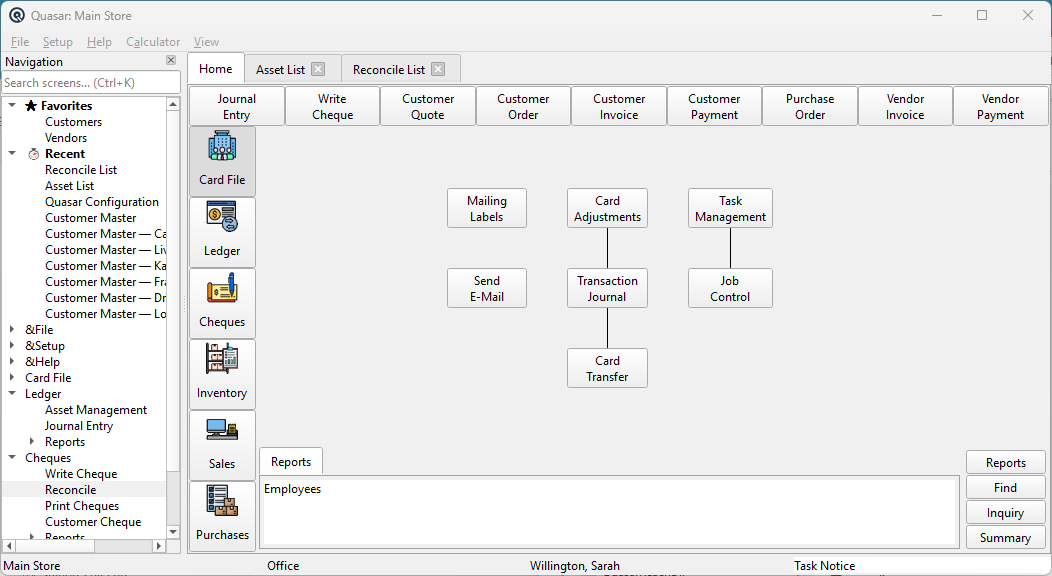This screenshot has width=1052, height=576.
Task: Switch to the Home tab
Action: pyautogui.click(x=215, y=68)
